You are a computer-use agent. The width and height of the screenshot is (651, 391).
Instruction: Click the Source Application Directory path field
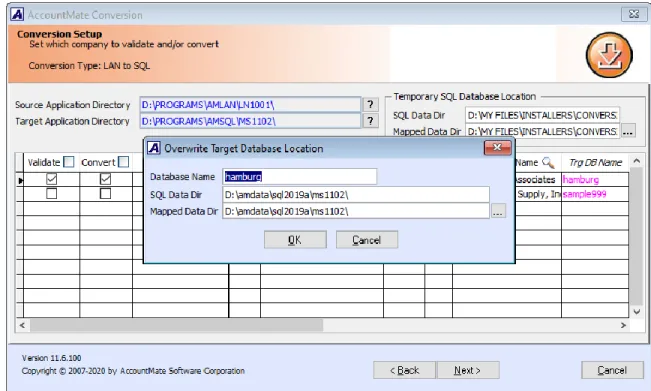click(250, 105)
